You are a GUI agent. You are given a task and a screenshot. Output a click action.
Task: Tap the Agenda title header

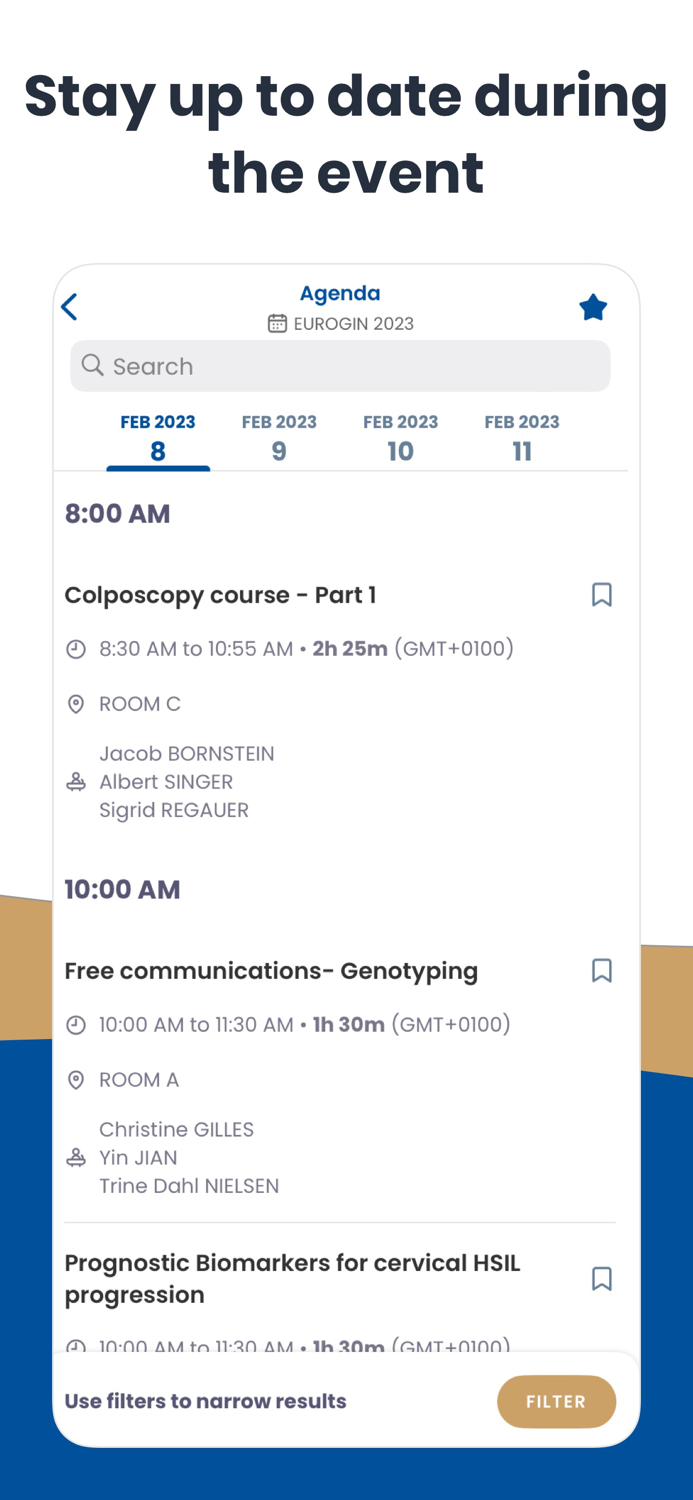[x=340, y=293]
